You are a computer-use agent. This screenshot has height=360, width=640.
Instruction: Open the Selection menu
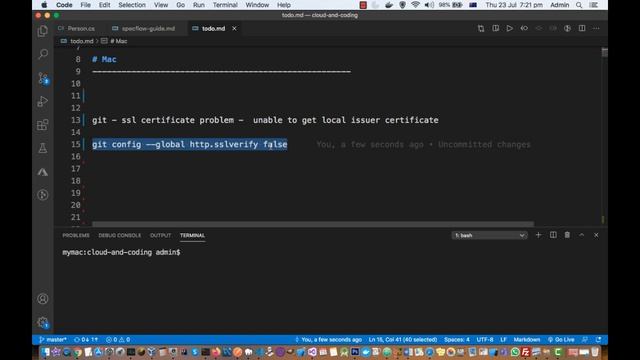132,5
